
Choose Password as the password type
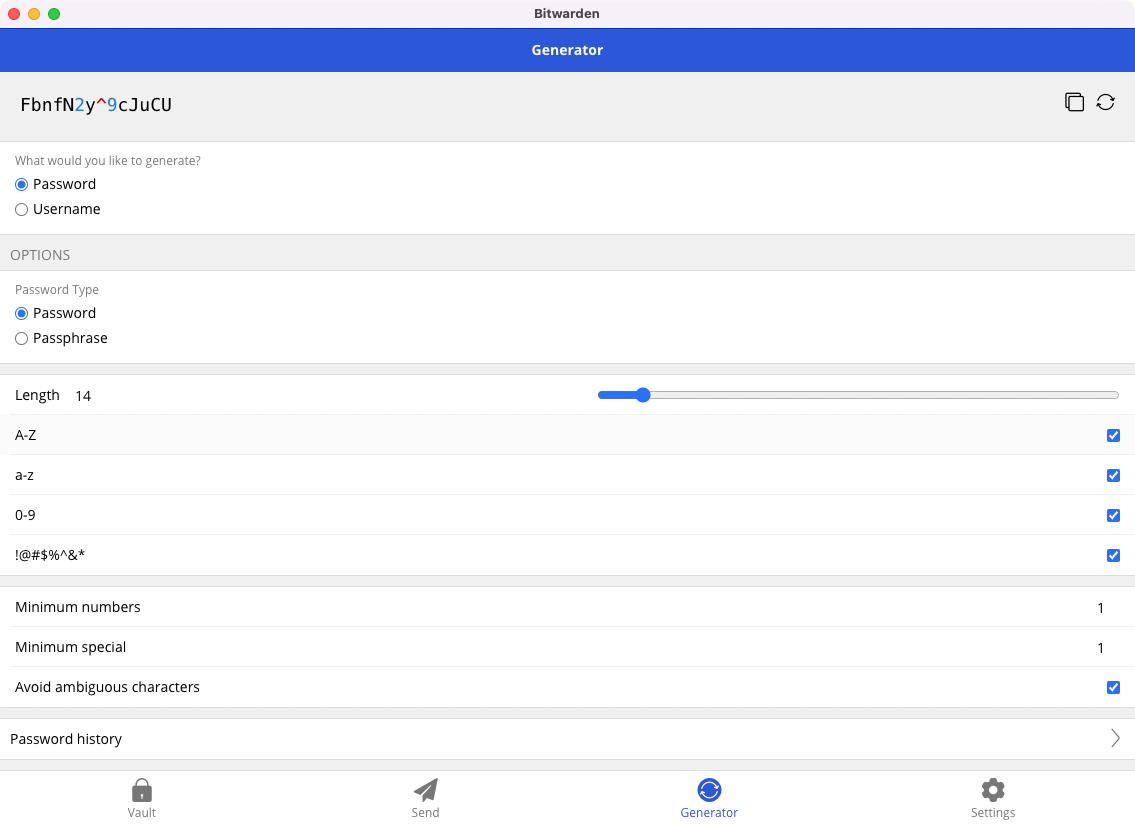pyautogui.click(x=22, y=313)
